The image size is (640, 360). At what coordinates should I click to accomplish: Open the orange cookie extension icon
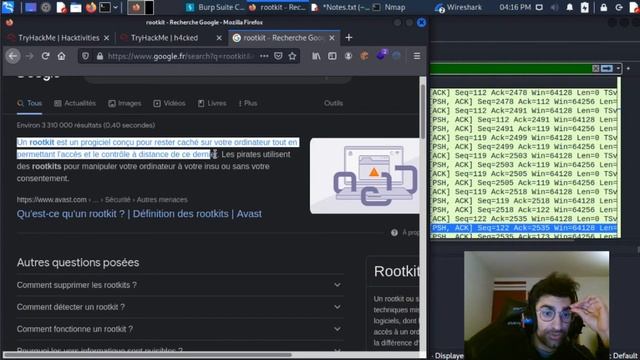pyautogui.click(x=364, y=56)
